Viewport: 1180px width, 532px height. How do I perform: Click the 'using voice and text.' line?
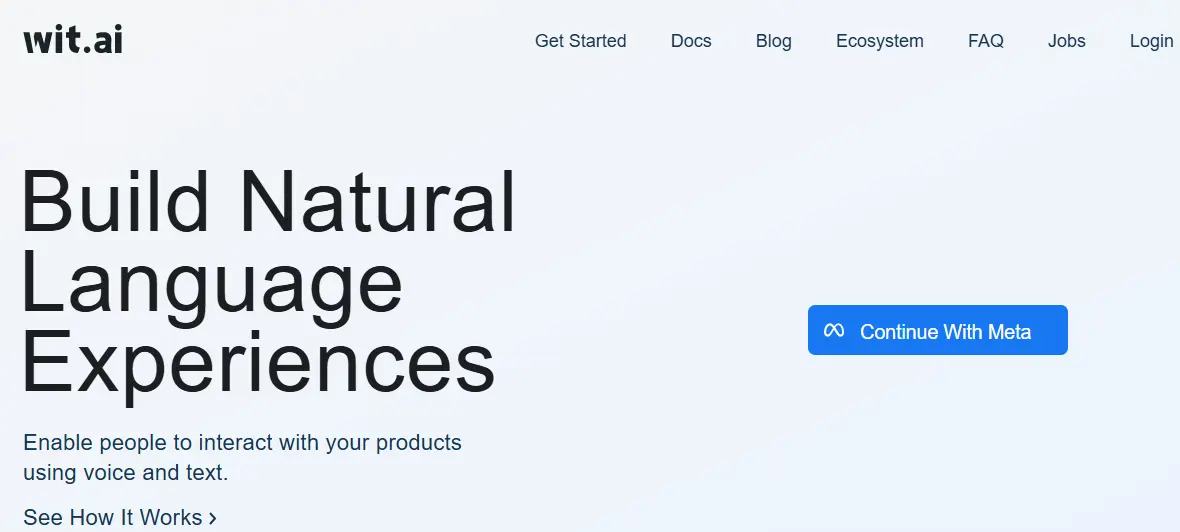(x=126, y=473)
